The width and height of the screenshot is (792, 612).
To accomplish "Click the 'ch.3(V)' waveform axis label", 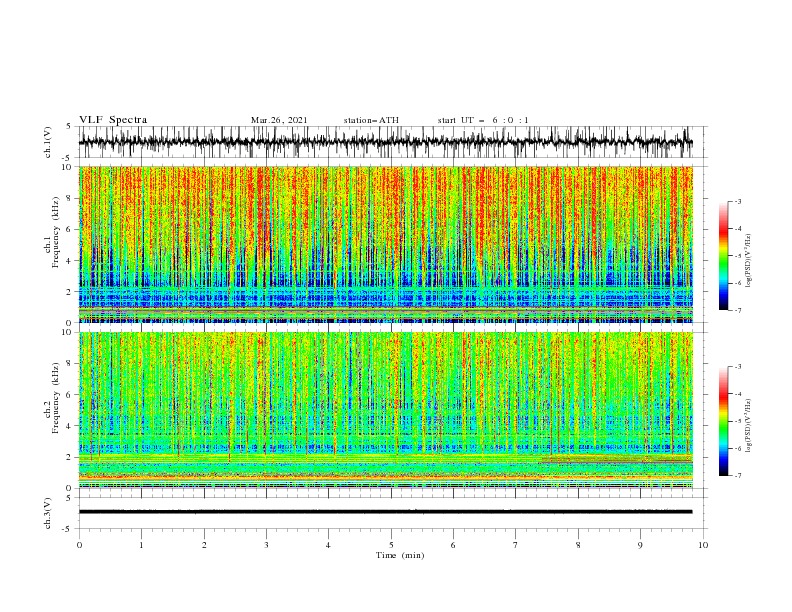I will (48, 513).
